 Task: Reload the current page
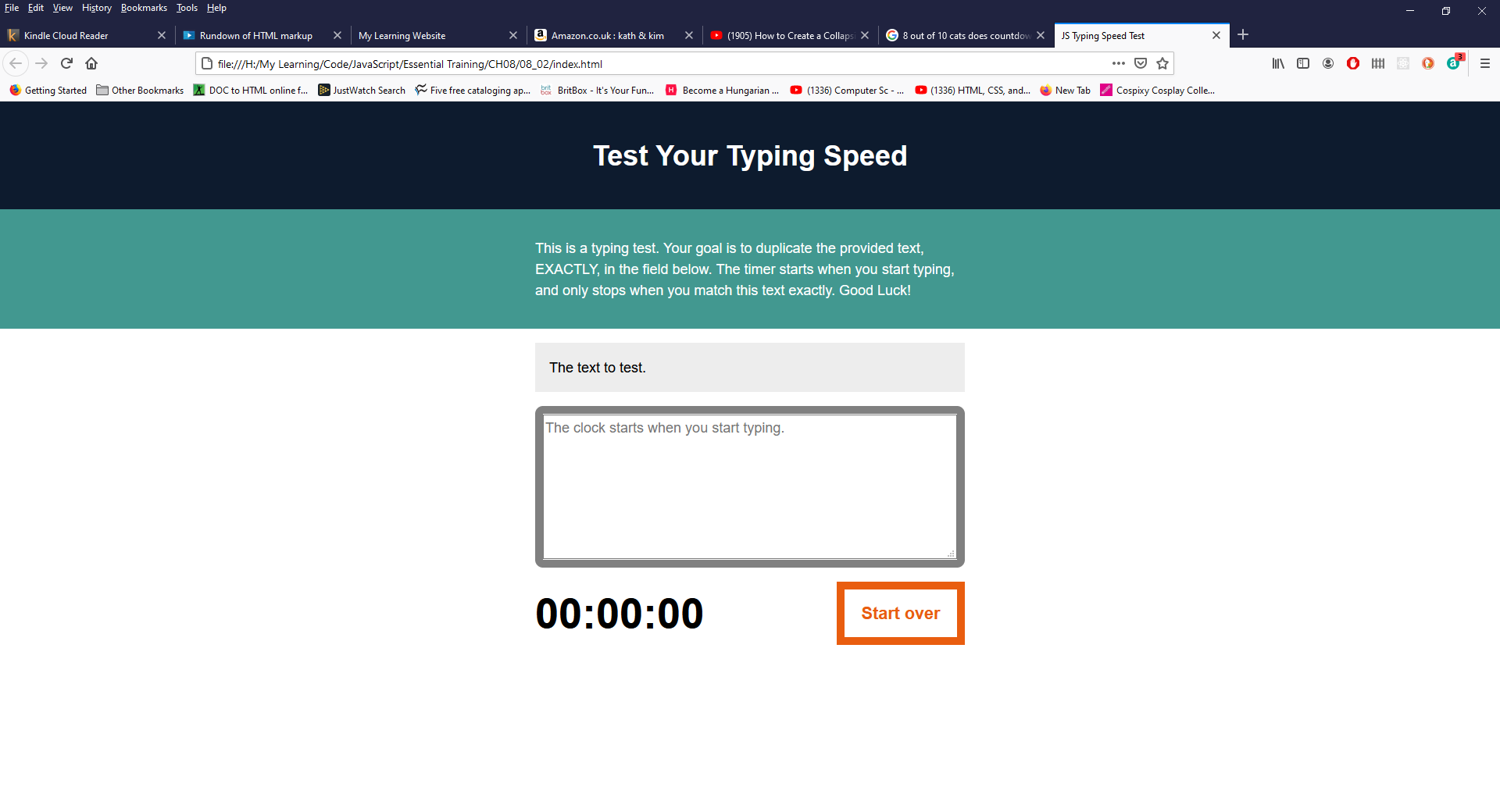[66, 63]
